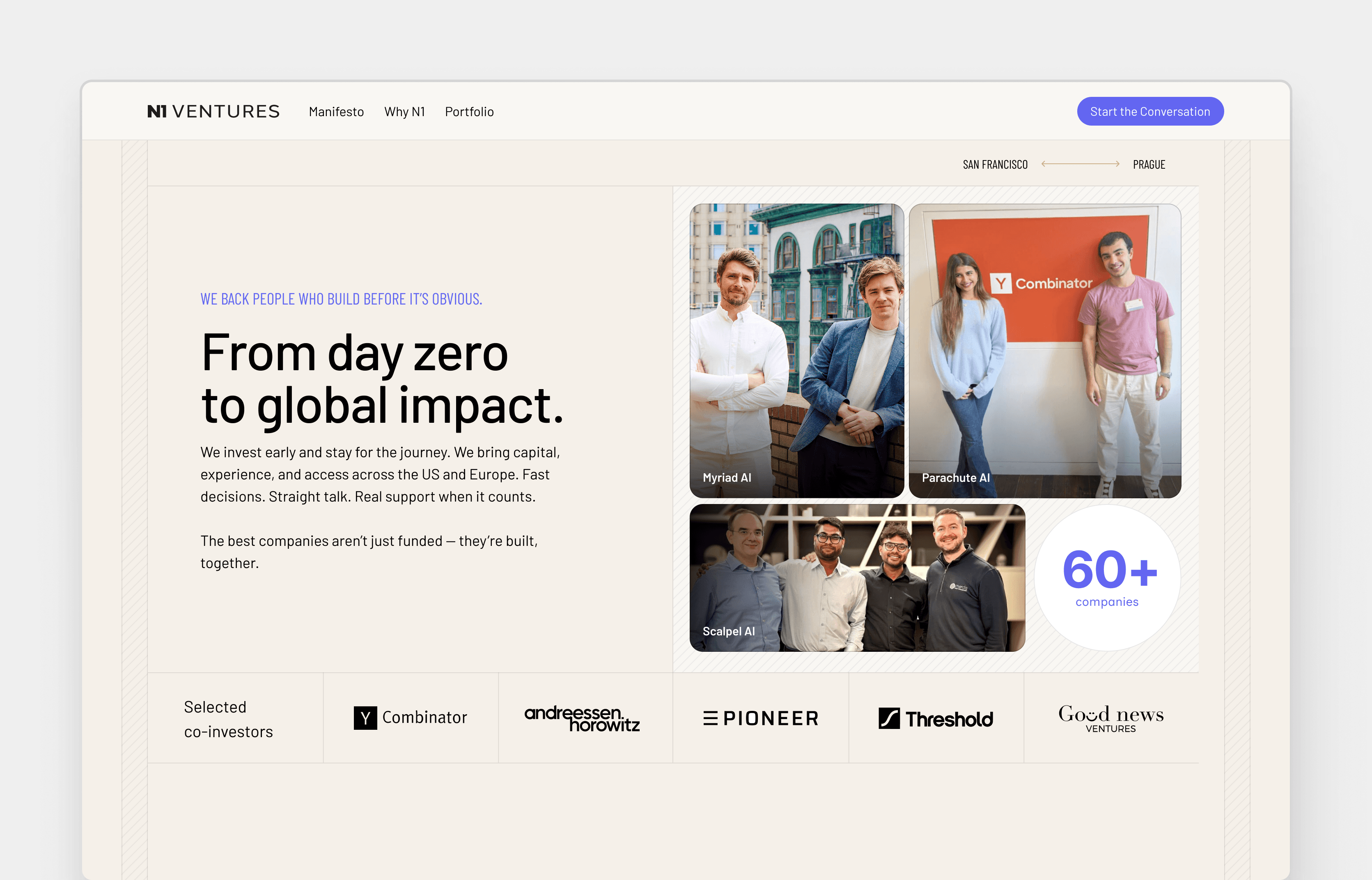This screenshot has width=1372, height=880.
Task: Click the Good news Ventures logo
Action: (1111, 718)
